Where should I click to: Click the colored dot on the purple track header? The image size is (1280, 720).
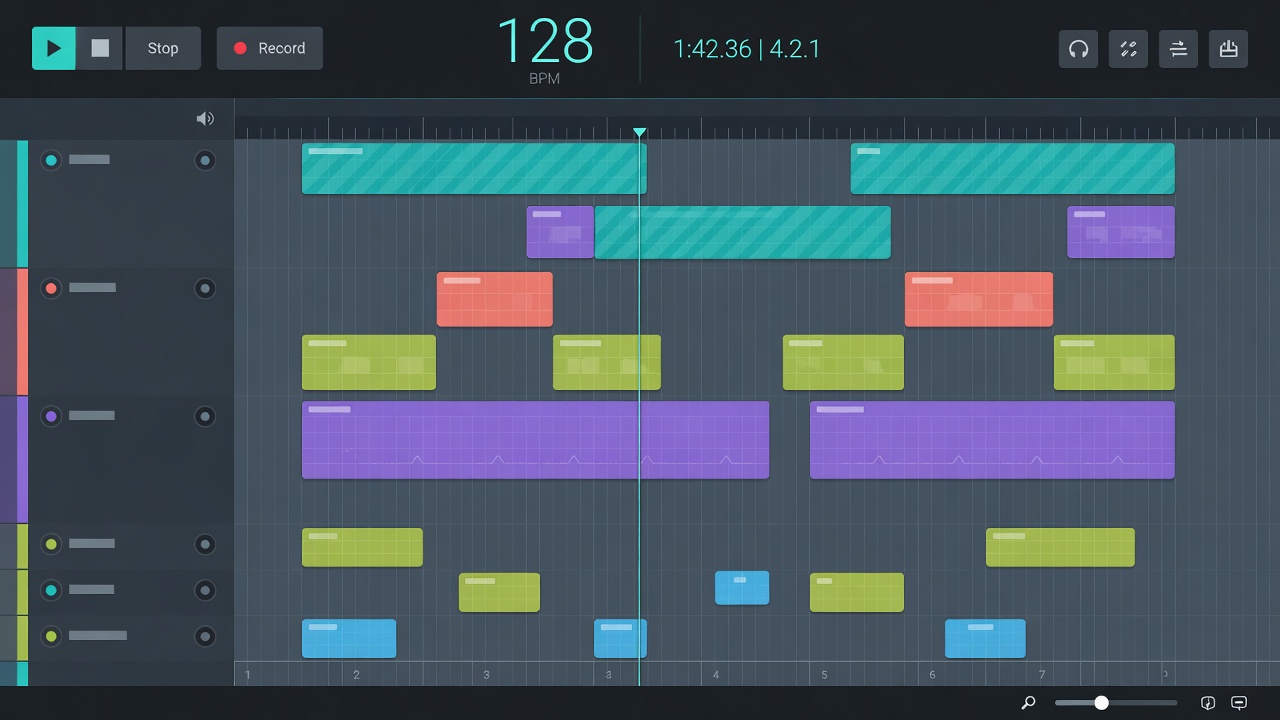(x=51, y=416)
